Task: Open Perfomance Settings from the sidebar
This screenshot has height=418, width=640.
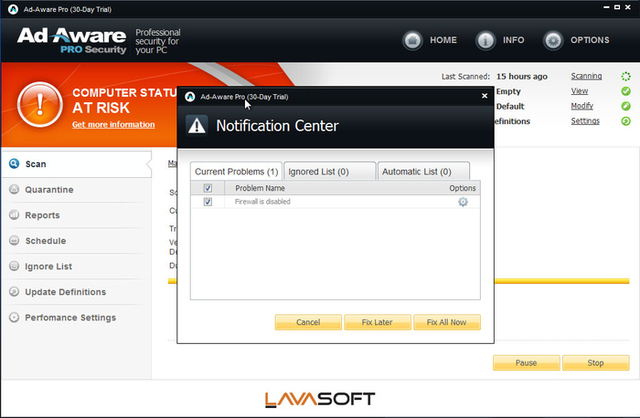Action: coord(77,318)
